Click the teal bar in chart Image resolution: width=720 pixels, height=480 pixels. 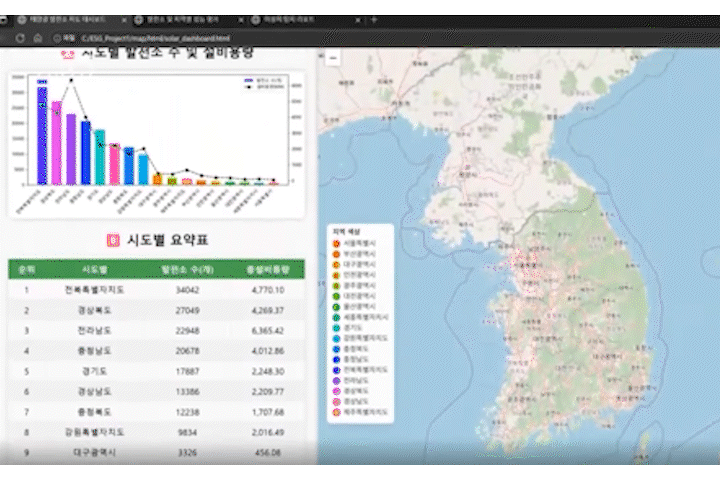(x=100, y=157)
